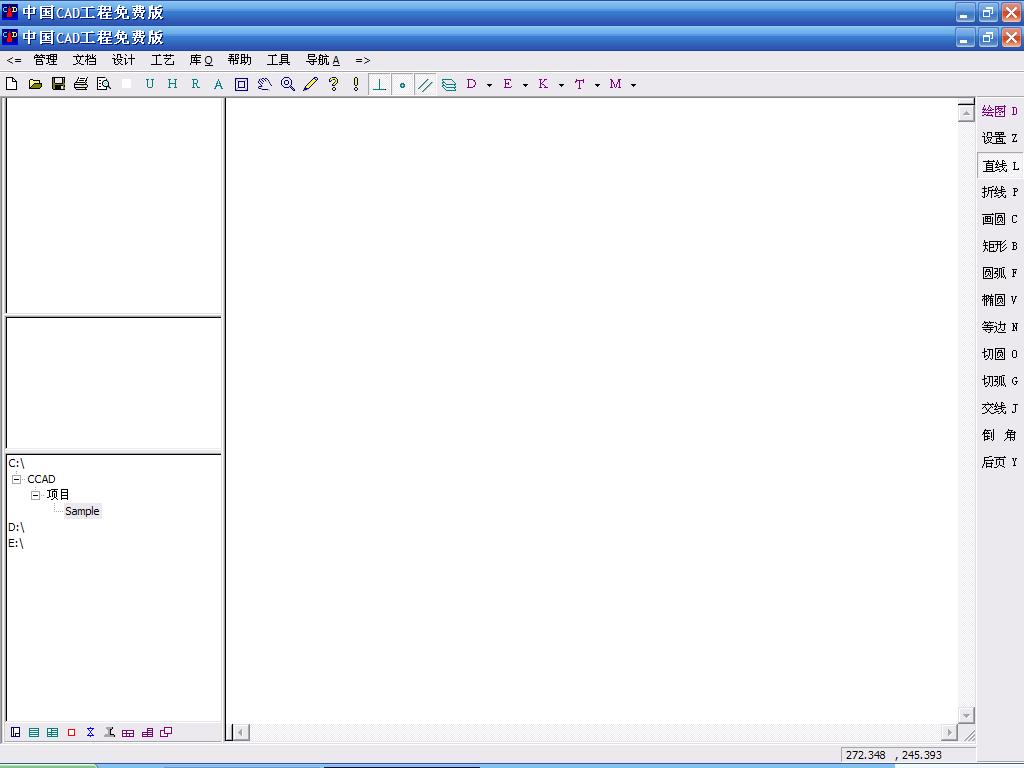Click the printer icon
Screen dimensions: 1024x768
81,84
